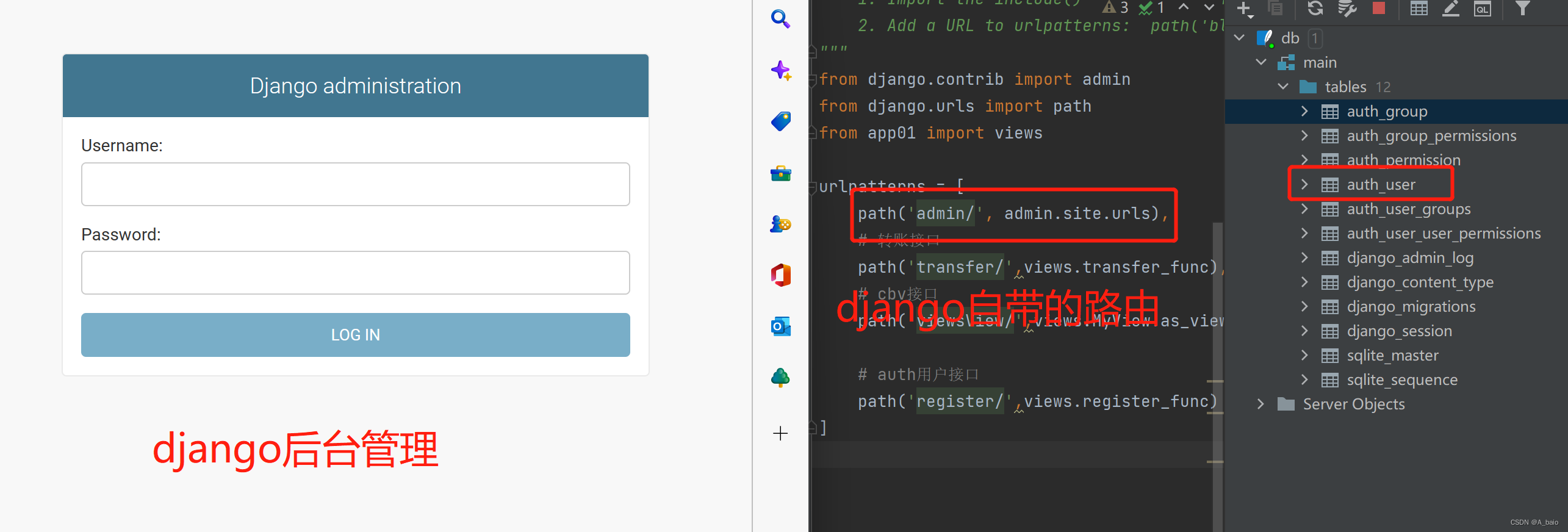The image size is (1568, 532).
Task: Click the tables folder icon
Action: point(1308,87)
